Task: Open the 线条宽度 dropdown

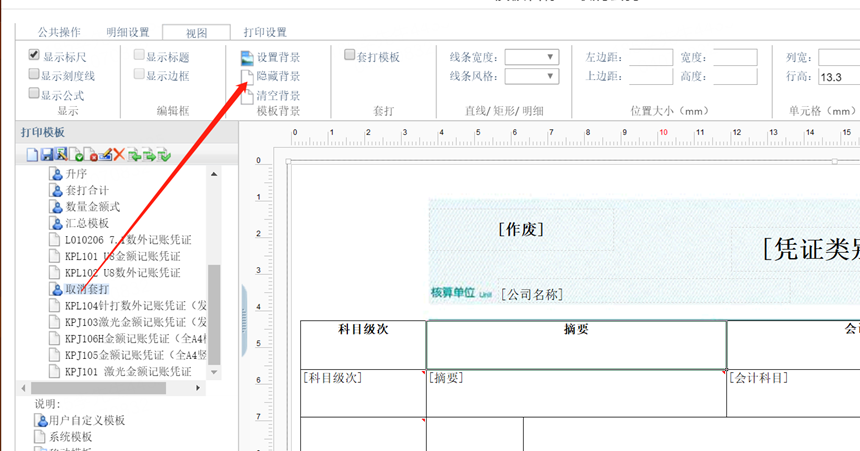Action: [x=531, y=57]
